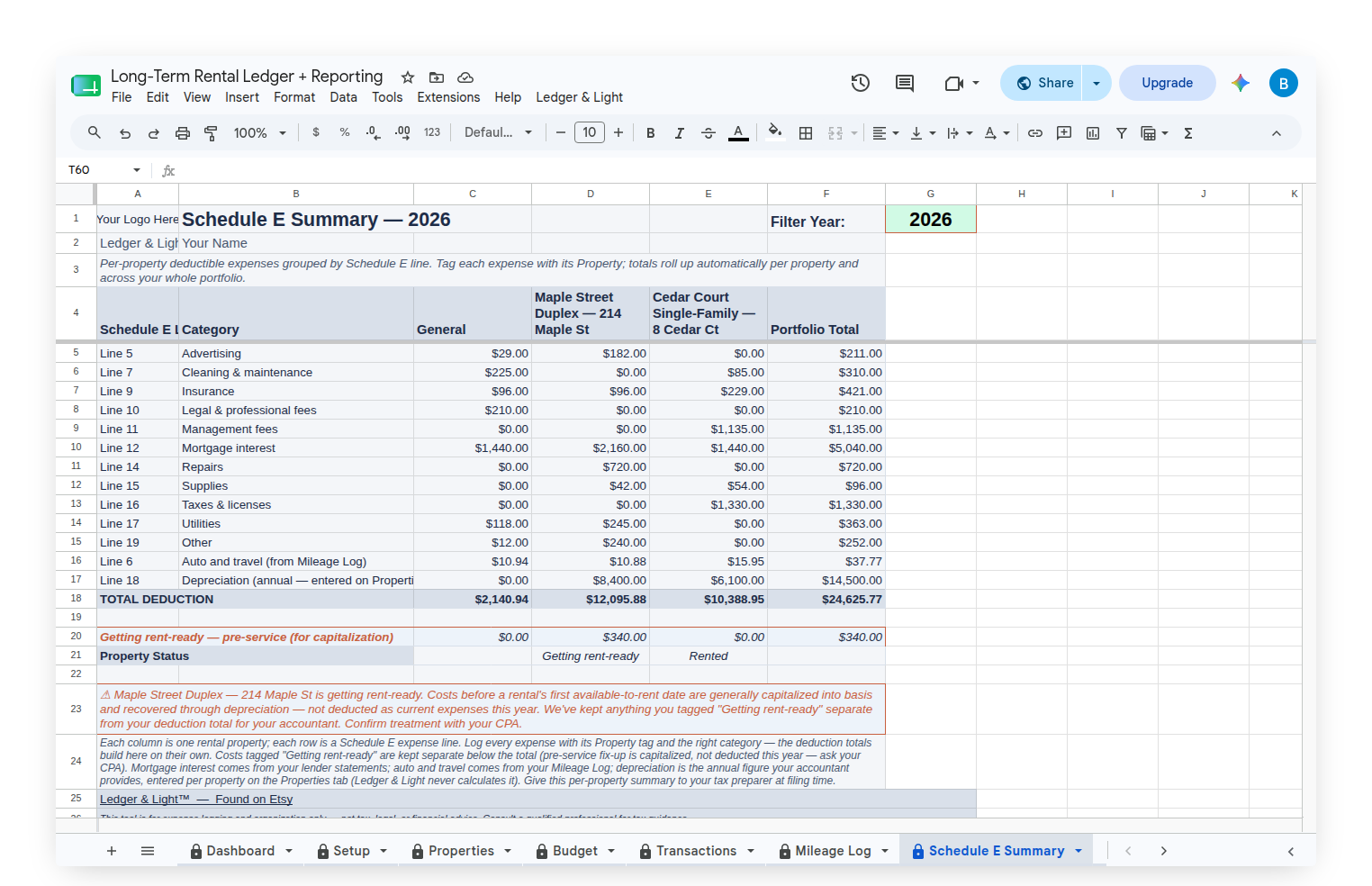Open version history clock icon
Image resolution: width=1372 pixels, height=886 pixels.
click(861, 83)
